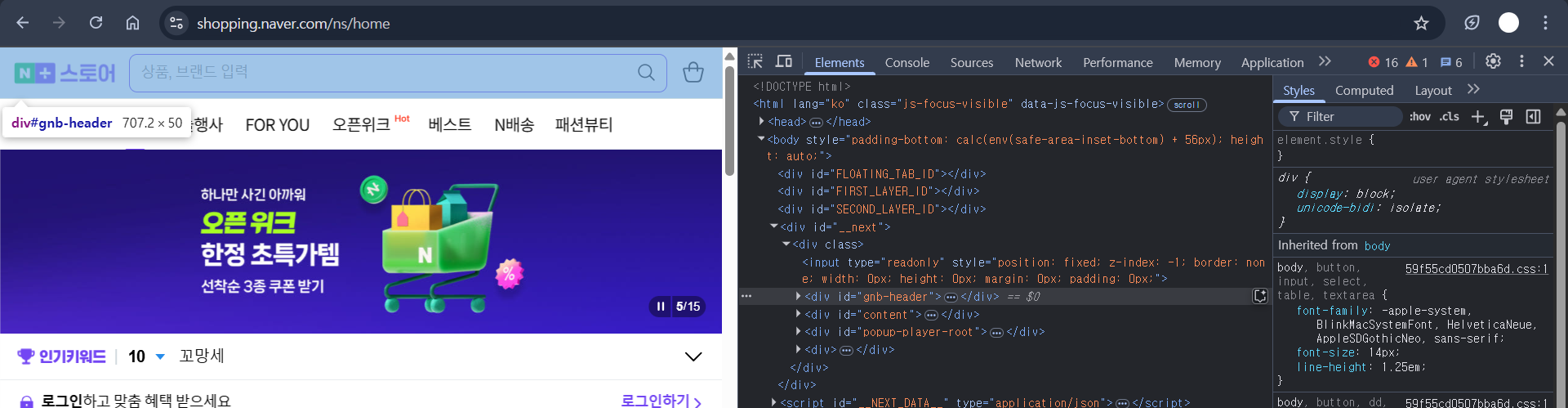The height and width of the screenshot is (408, 1568).
Task: Open the Elements tab
Action: pos(840,62)
